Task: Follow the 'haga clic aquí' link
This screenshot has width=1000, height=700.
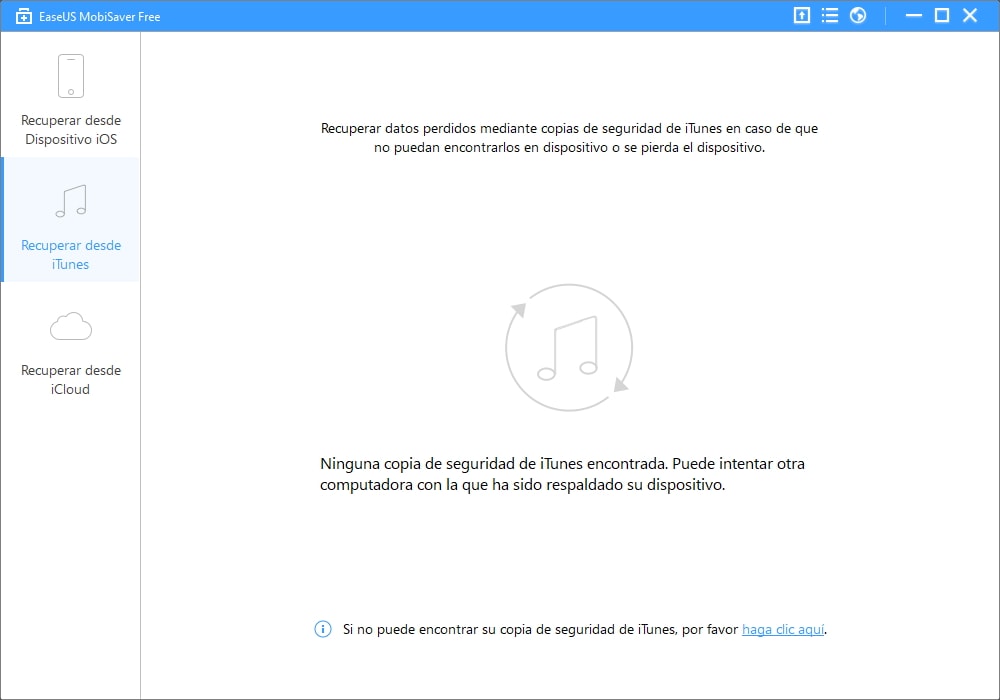Action: pyautogui.click(x=783, y=630)
